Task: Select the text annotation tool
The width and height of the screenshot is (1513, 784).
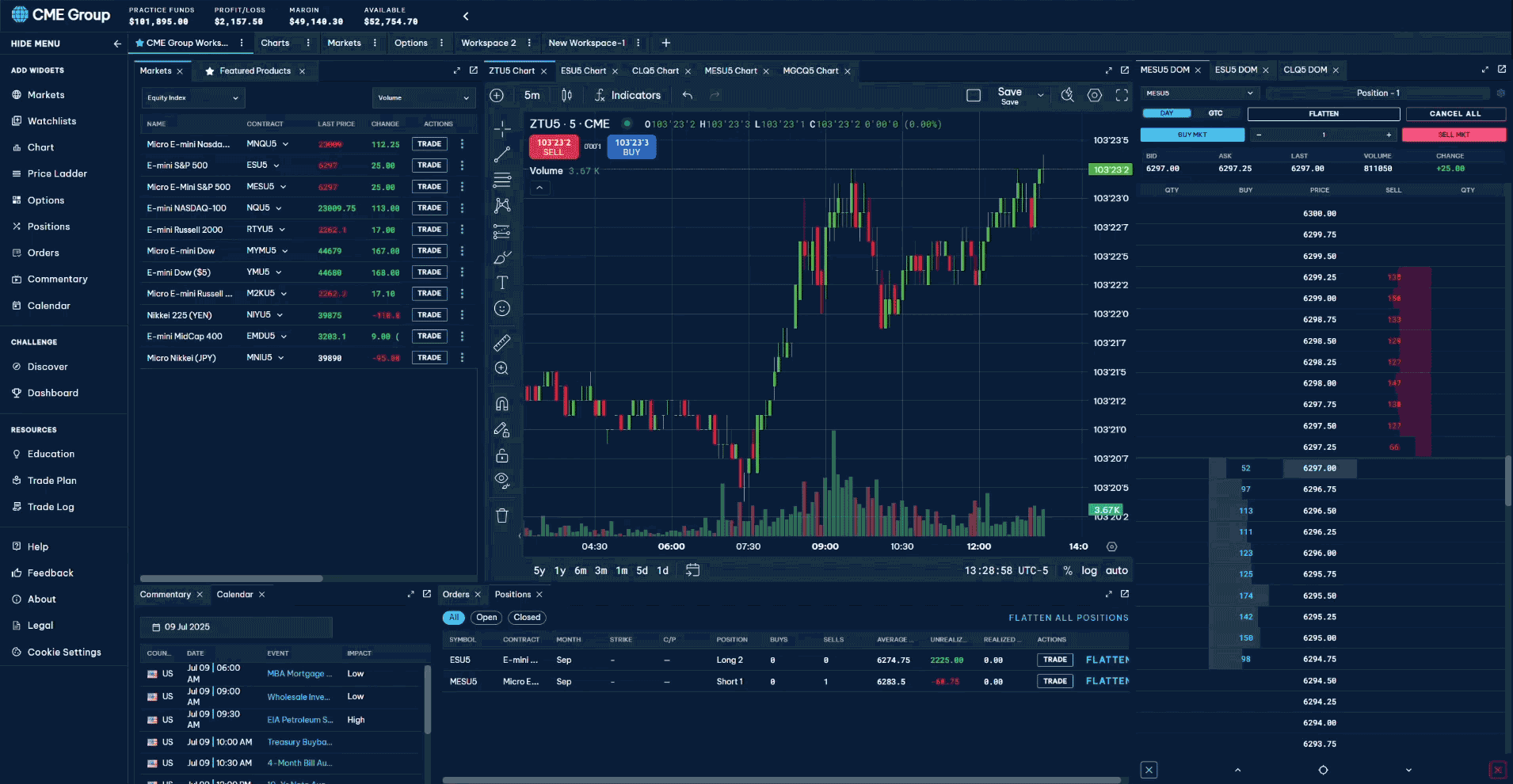Action: [x=502, y=283]
